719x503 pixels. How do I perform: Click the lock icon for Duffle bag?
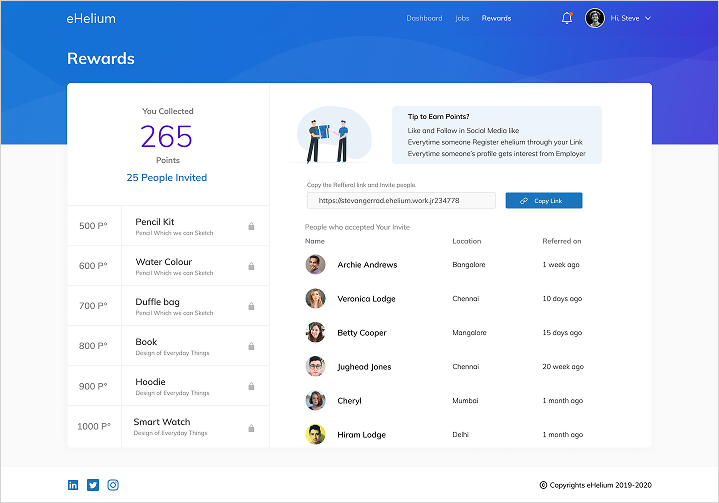[x=251, y=306]
